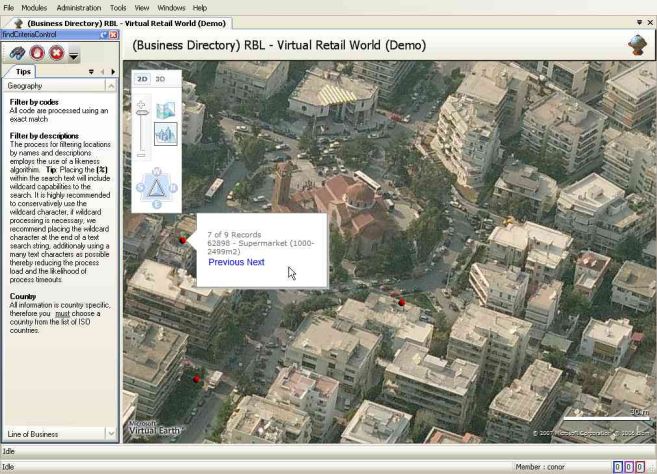Click the Next link in popup
Image resolution: width=657 pixels, height=474 pixels.
(x=256, y=262)
